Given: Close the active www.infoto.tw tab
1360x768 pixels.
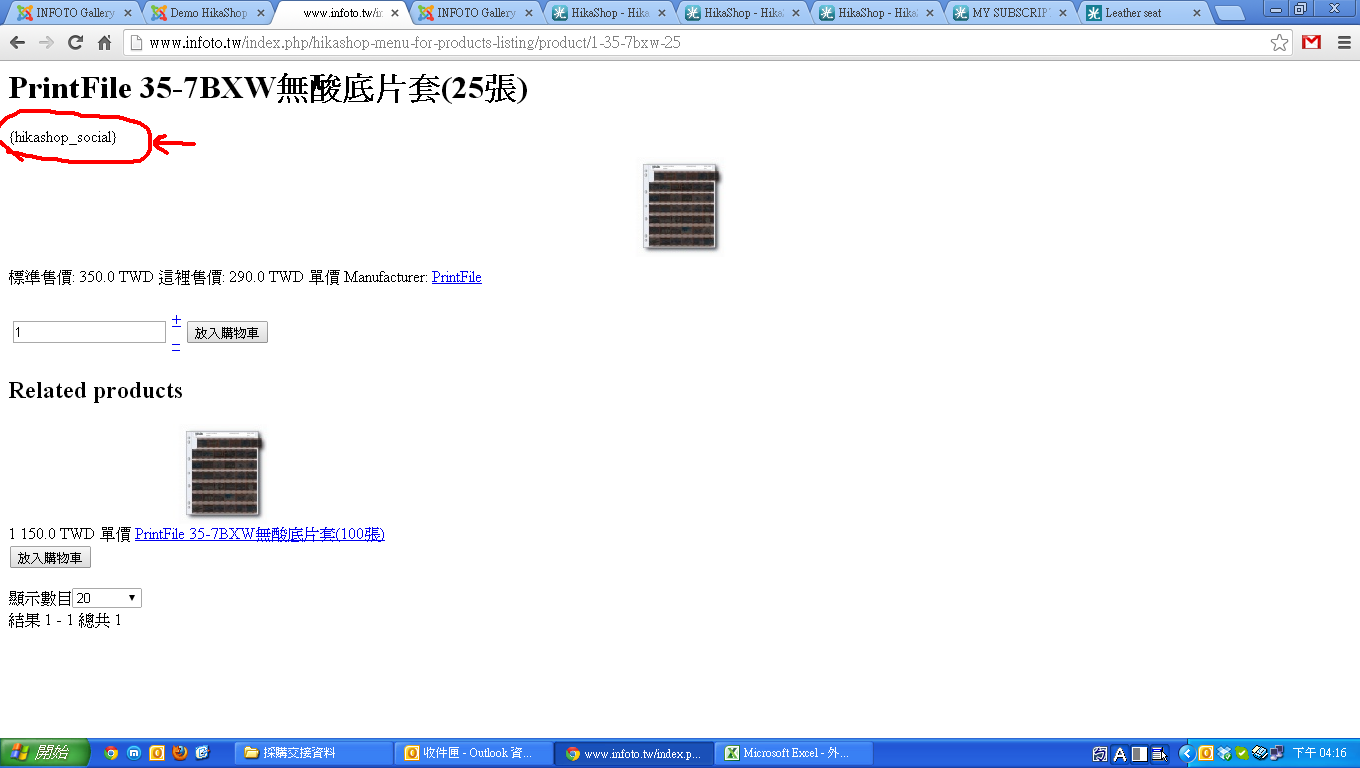Looking at the screenshot, I should coord(395,13).
